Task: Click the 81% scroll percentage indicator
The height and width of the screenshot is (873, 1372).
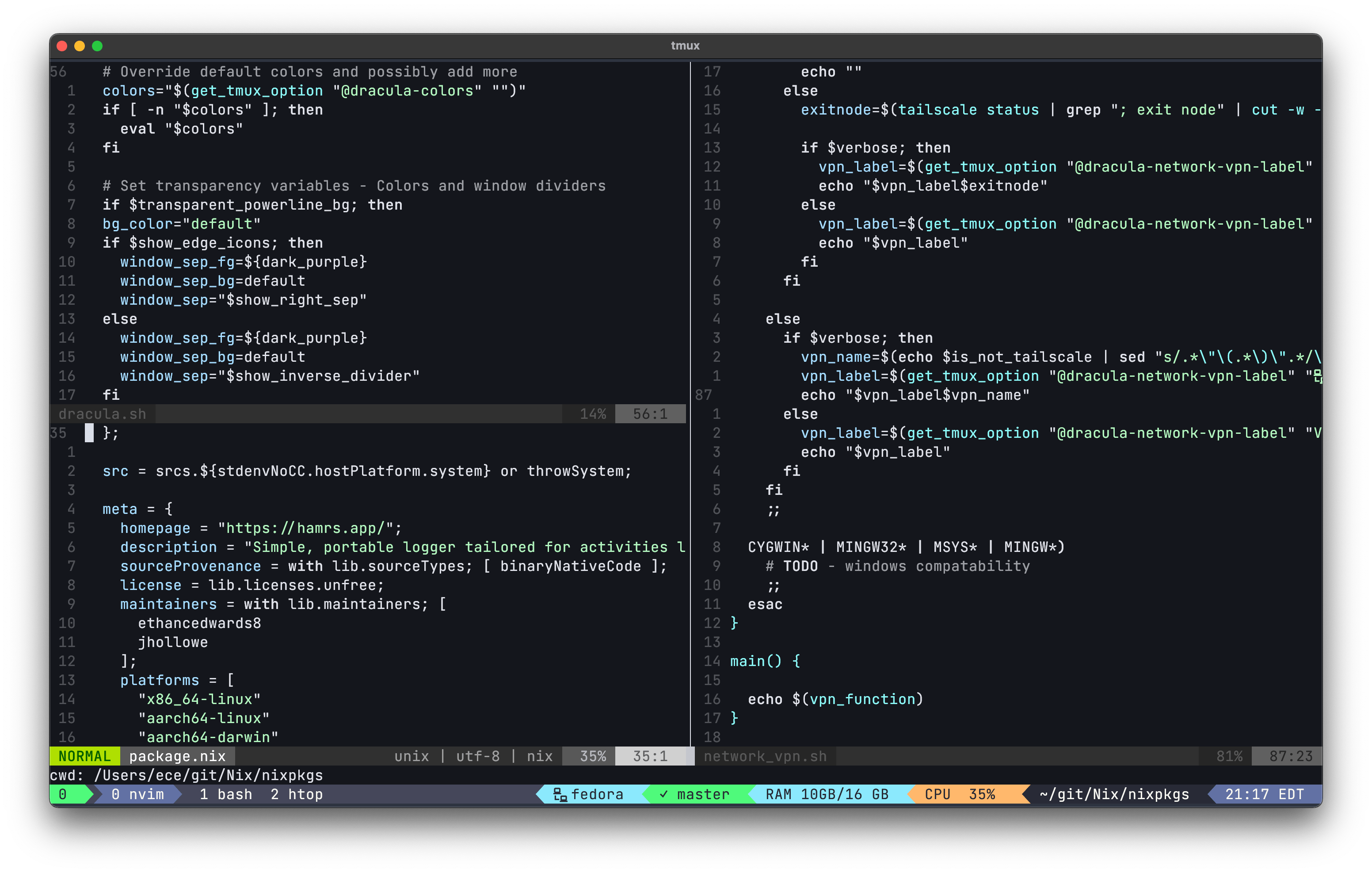Action: pos(1229,756)
